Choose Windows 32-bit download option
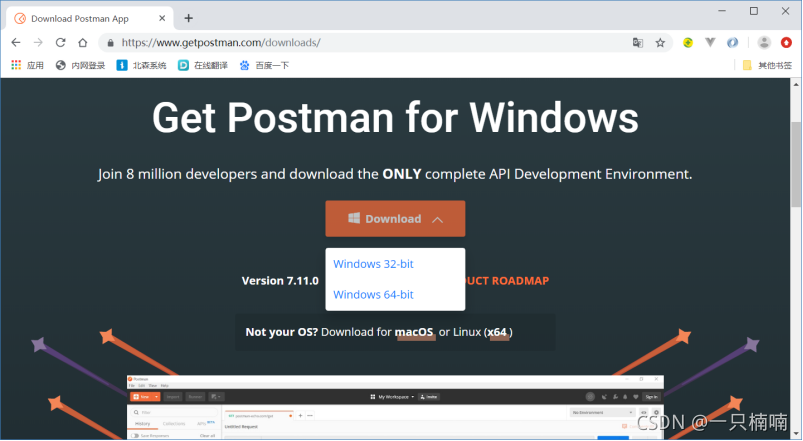This screenshot has width=803, height=441. pos(373,264)
